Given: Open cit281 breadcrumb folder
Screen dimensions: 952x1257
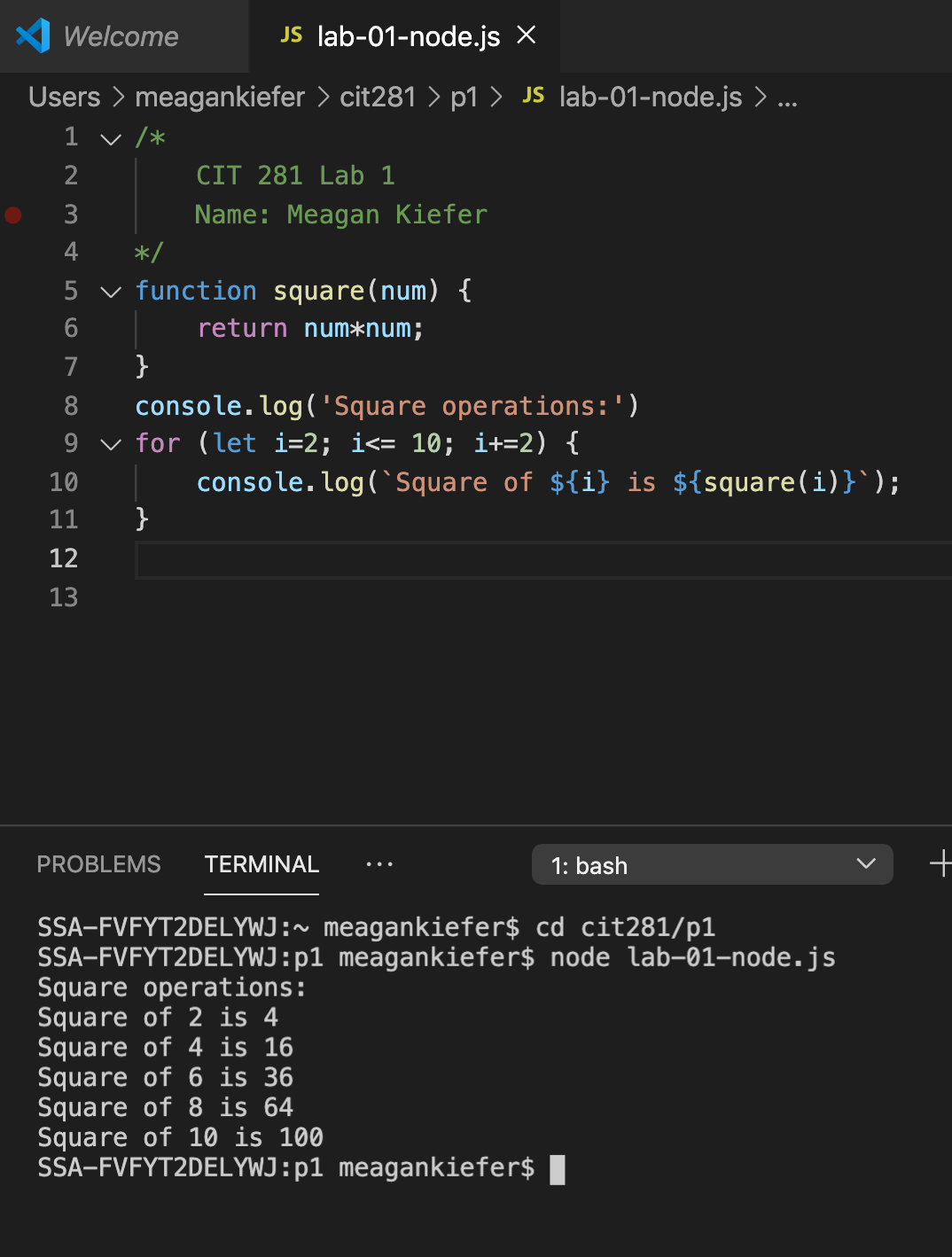Looking at the screenshot, I should tap(378, 97).
